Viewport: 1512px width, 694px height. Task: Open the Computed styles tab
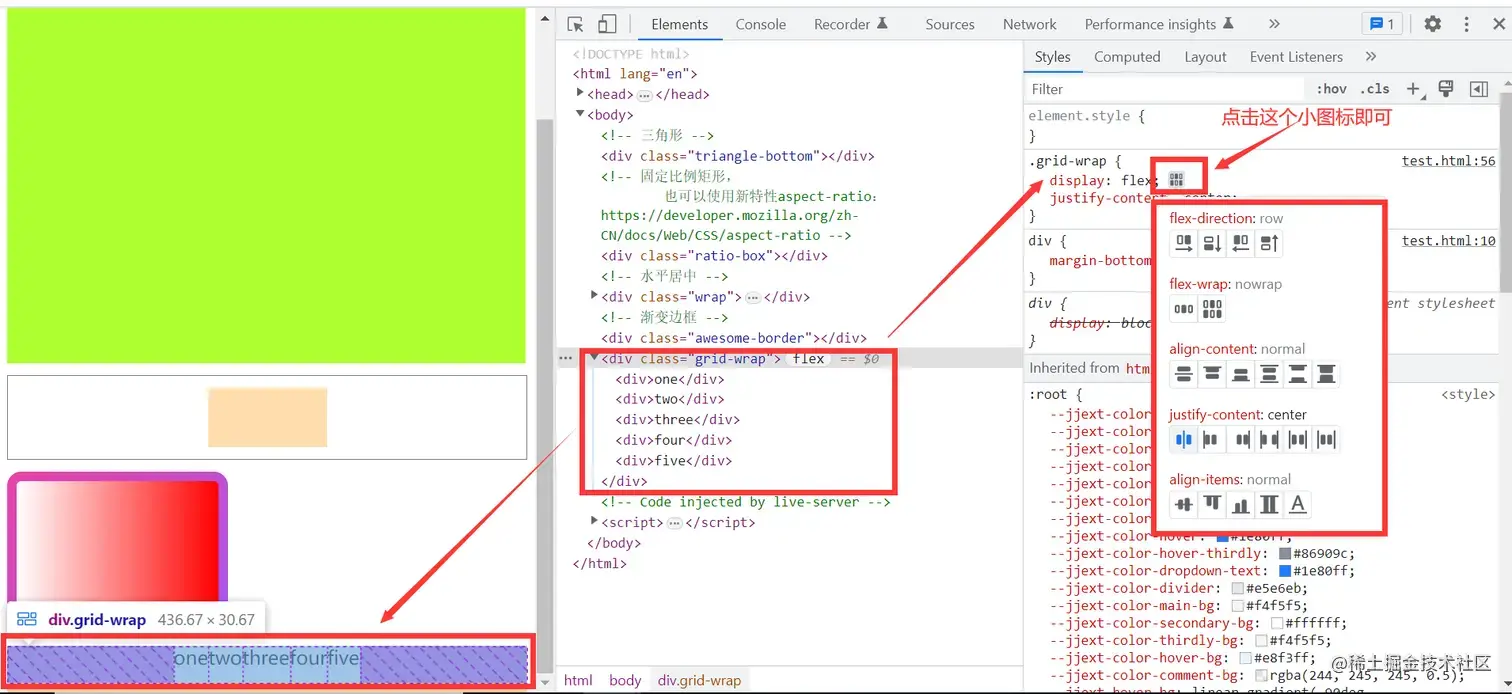(x=1127, y=57)
